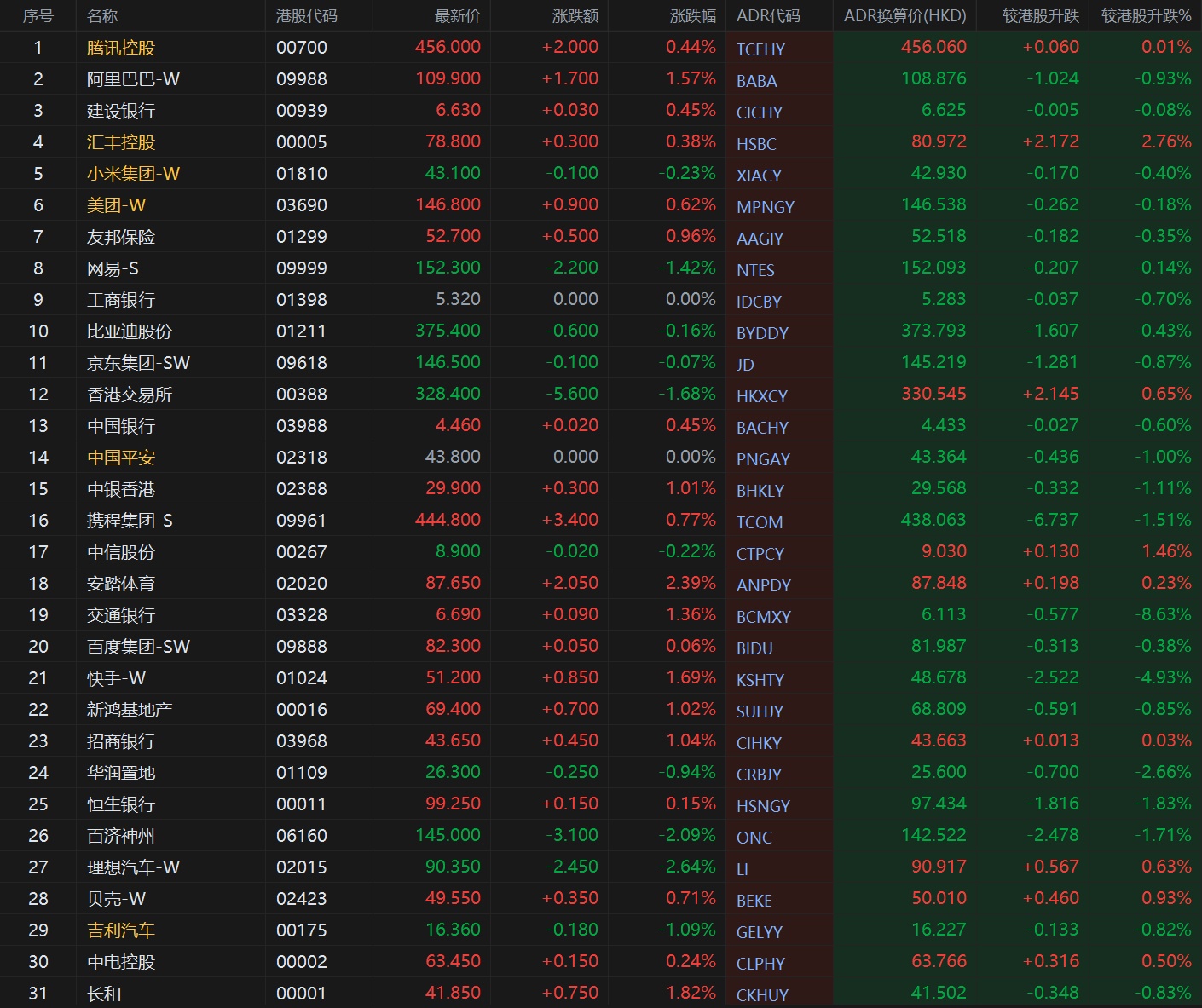The image size is (1202, 1008).
Task: Select the 百度集团-SW stock name
Action: point(138,647)
